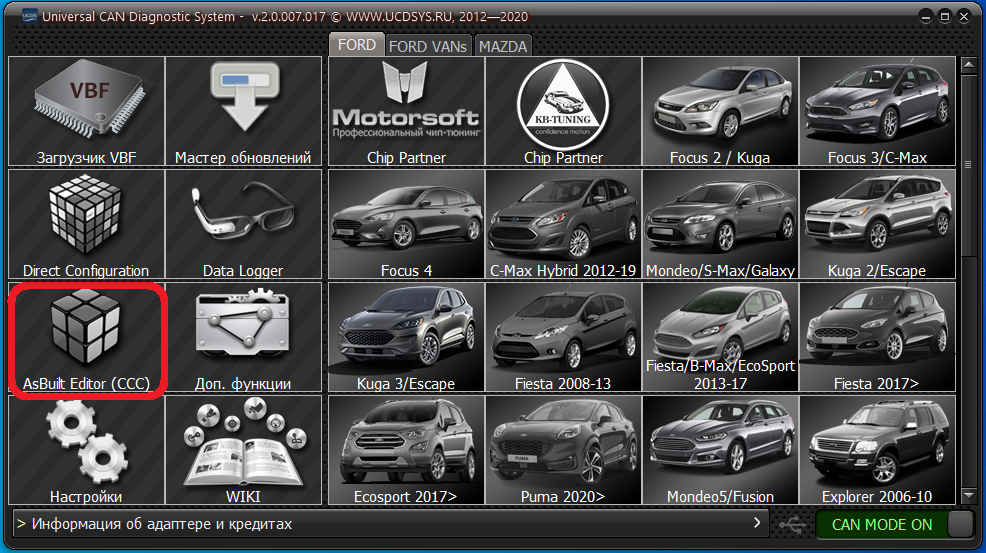Select Fiesta 2008-13 vehicle
This screenshot has height=553, width=986.
(563, 337)
